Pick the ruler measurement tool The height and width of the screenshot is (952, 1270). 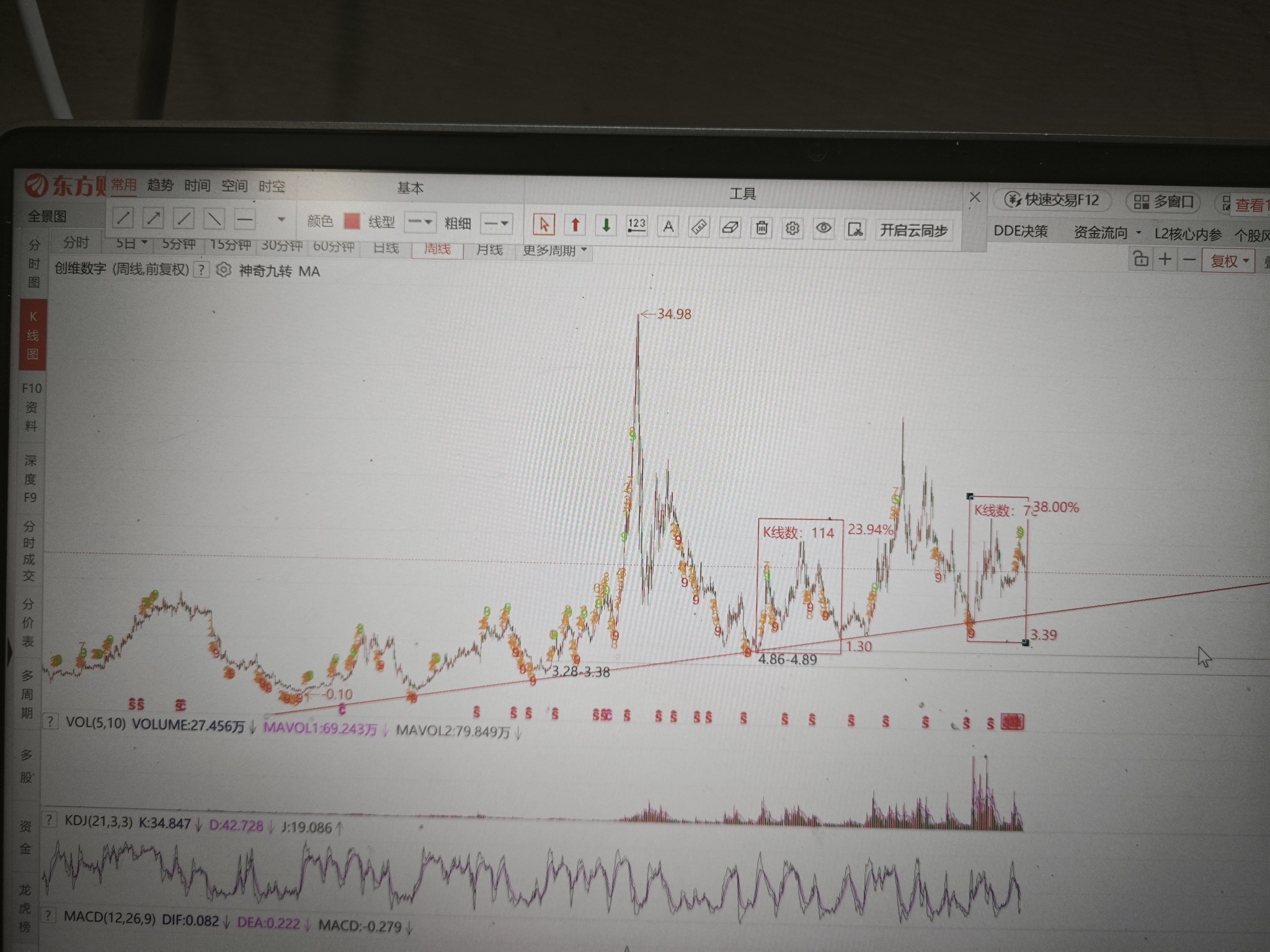pyautogui.click(x=699, y=227)
